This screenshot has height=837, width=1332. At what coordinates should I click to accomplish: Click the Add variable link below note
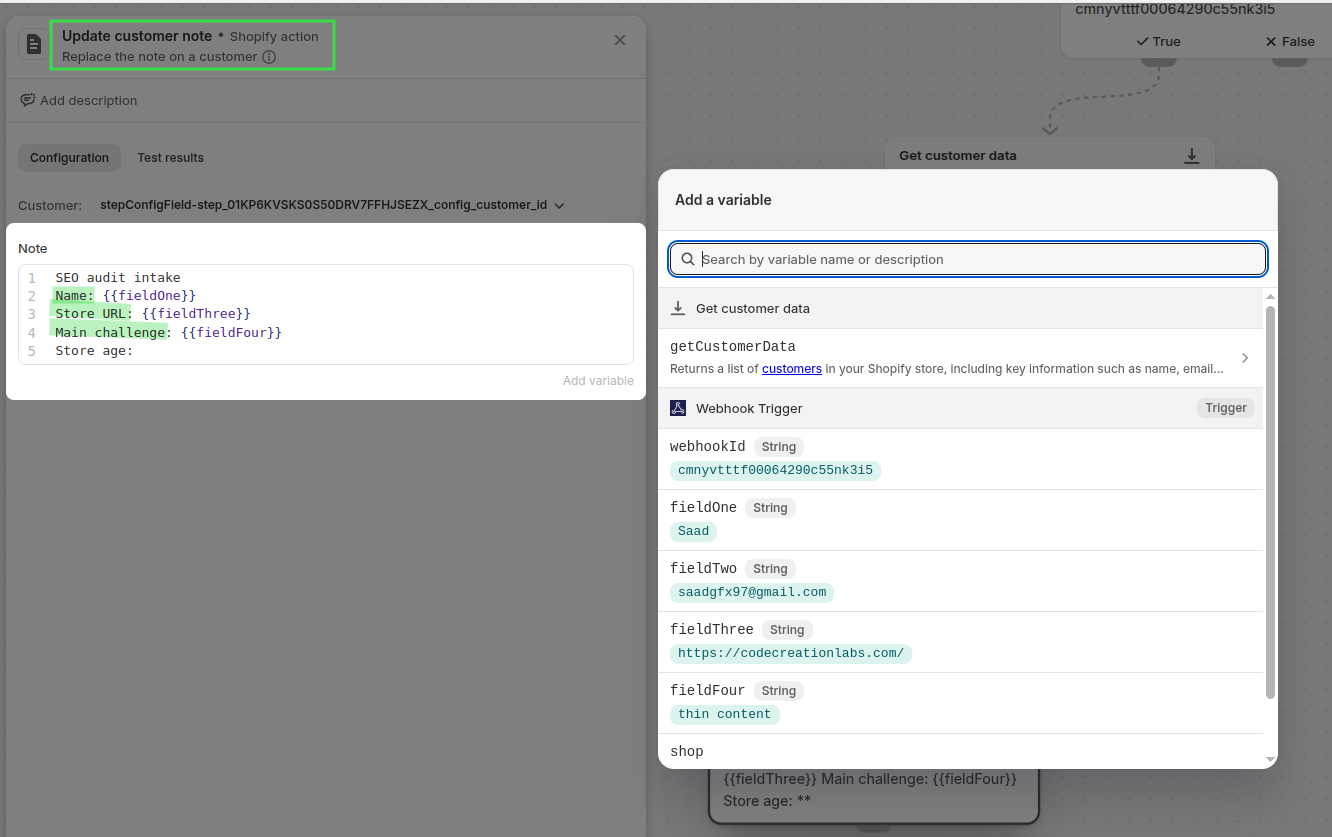click(597, 381)
